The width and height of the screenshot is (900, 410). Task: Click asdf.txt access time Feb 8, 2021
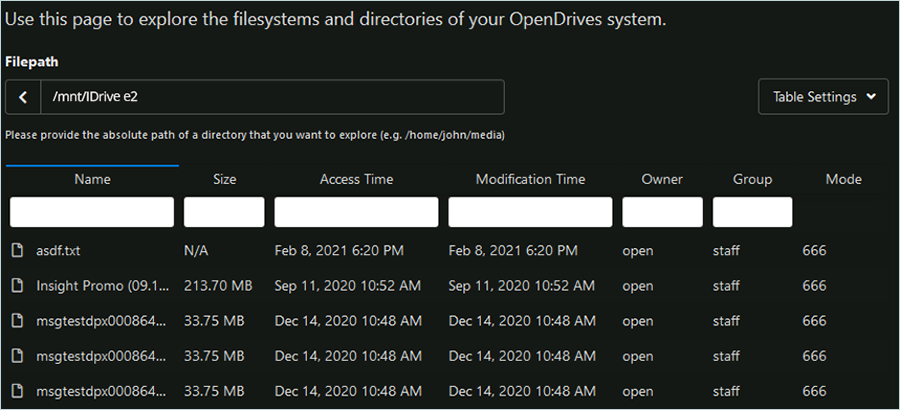339,251
